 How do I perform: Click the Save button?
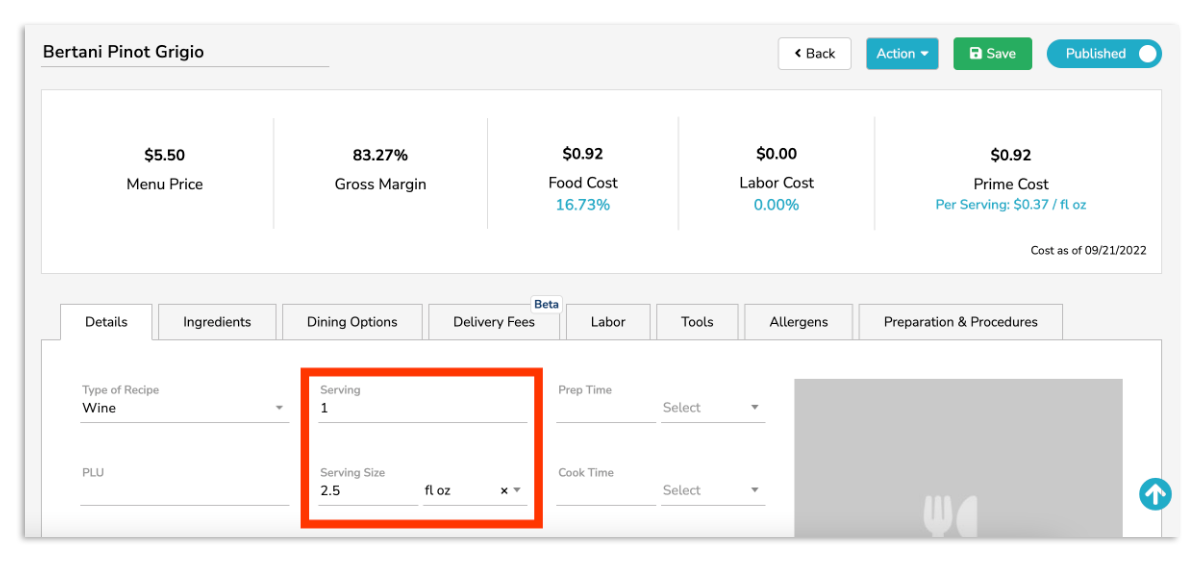pos(992,54)
